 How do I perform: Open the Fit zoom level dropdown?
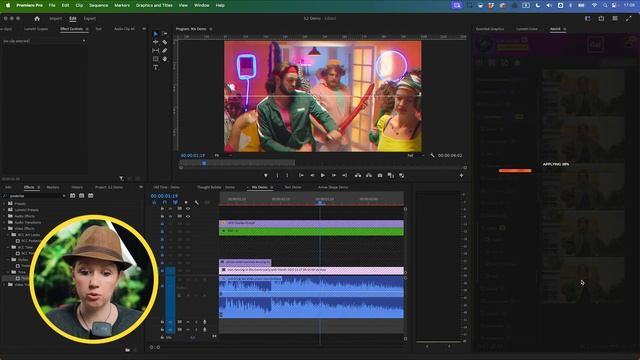223,156
